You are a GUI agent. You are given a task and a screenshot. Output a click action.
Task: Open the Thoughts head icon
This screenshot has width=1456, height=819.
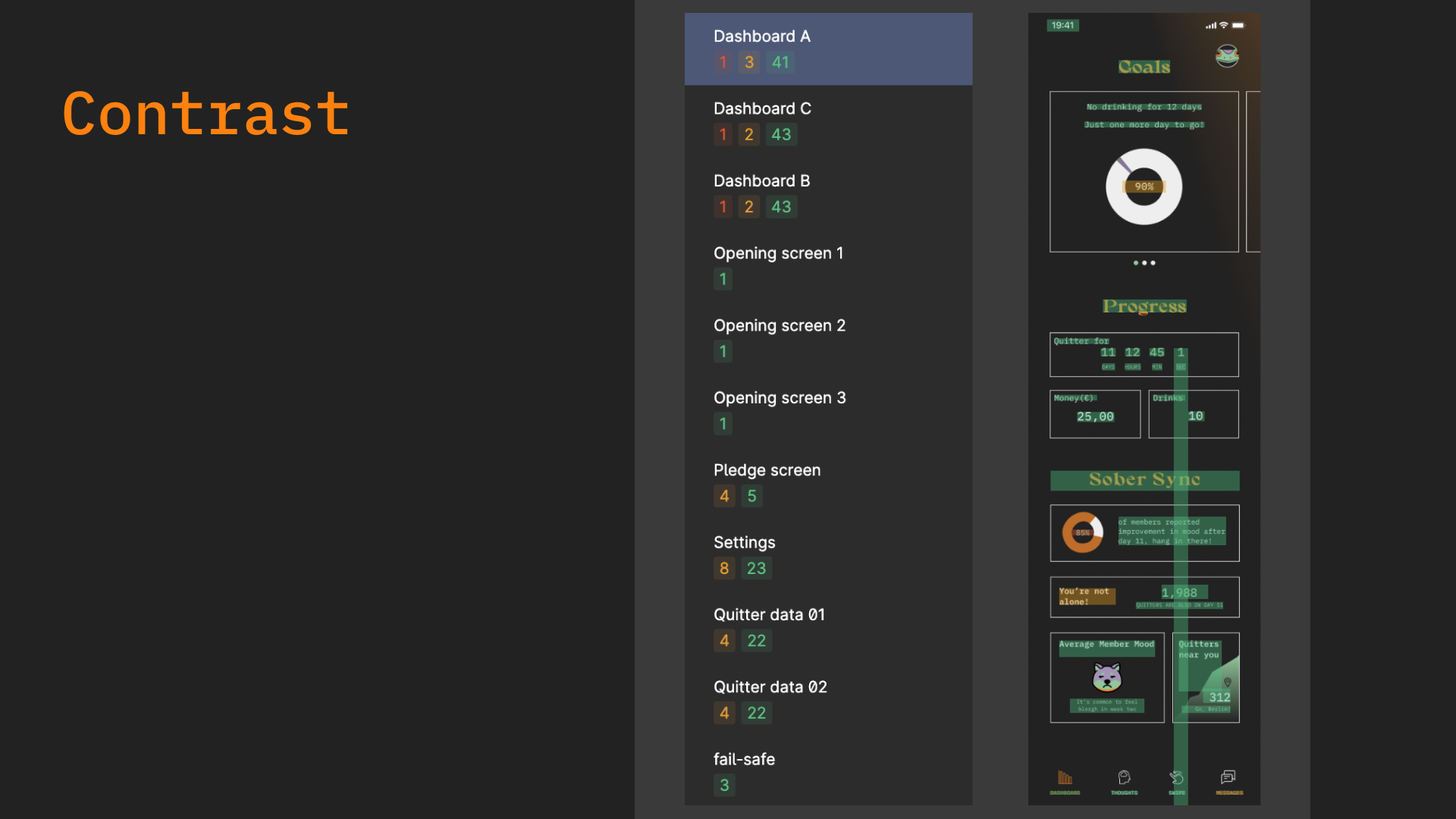click(x=1124, y=778)
